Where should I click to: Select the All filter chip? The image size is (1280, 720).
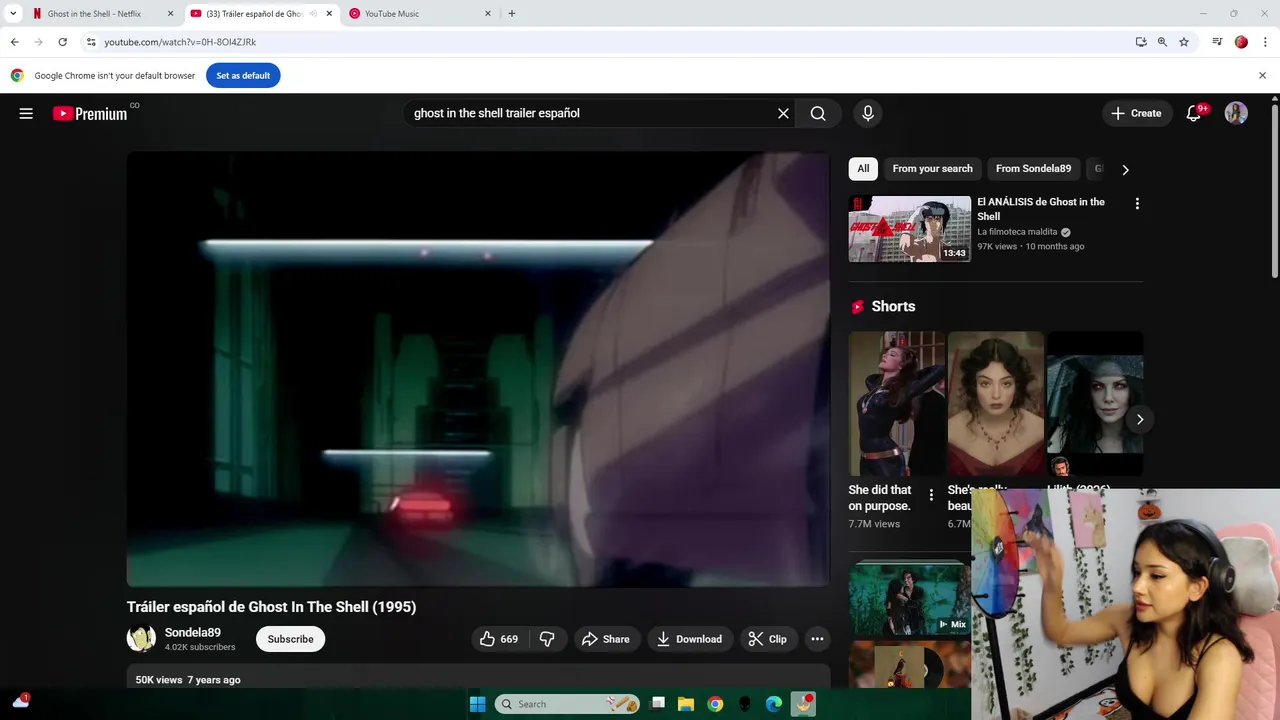[x=863, y=169]
